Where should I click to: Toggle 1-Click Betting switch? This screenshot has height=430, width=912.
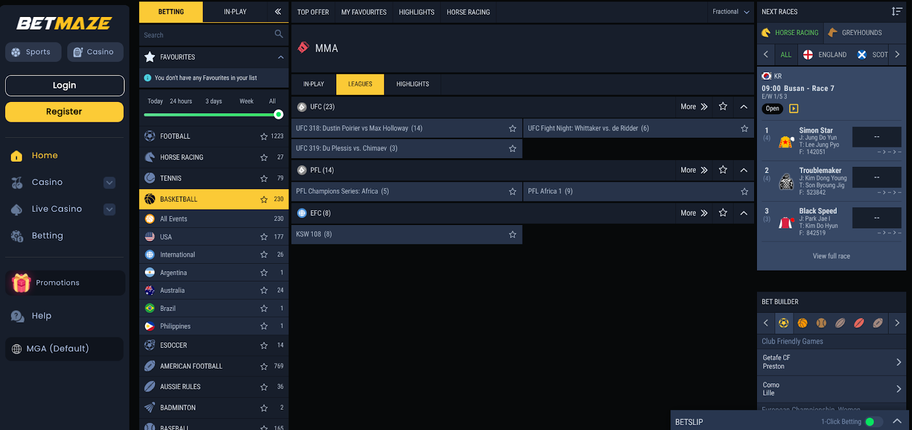point(873,422)
